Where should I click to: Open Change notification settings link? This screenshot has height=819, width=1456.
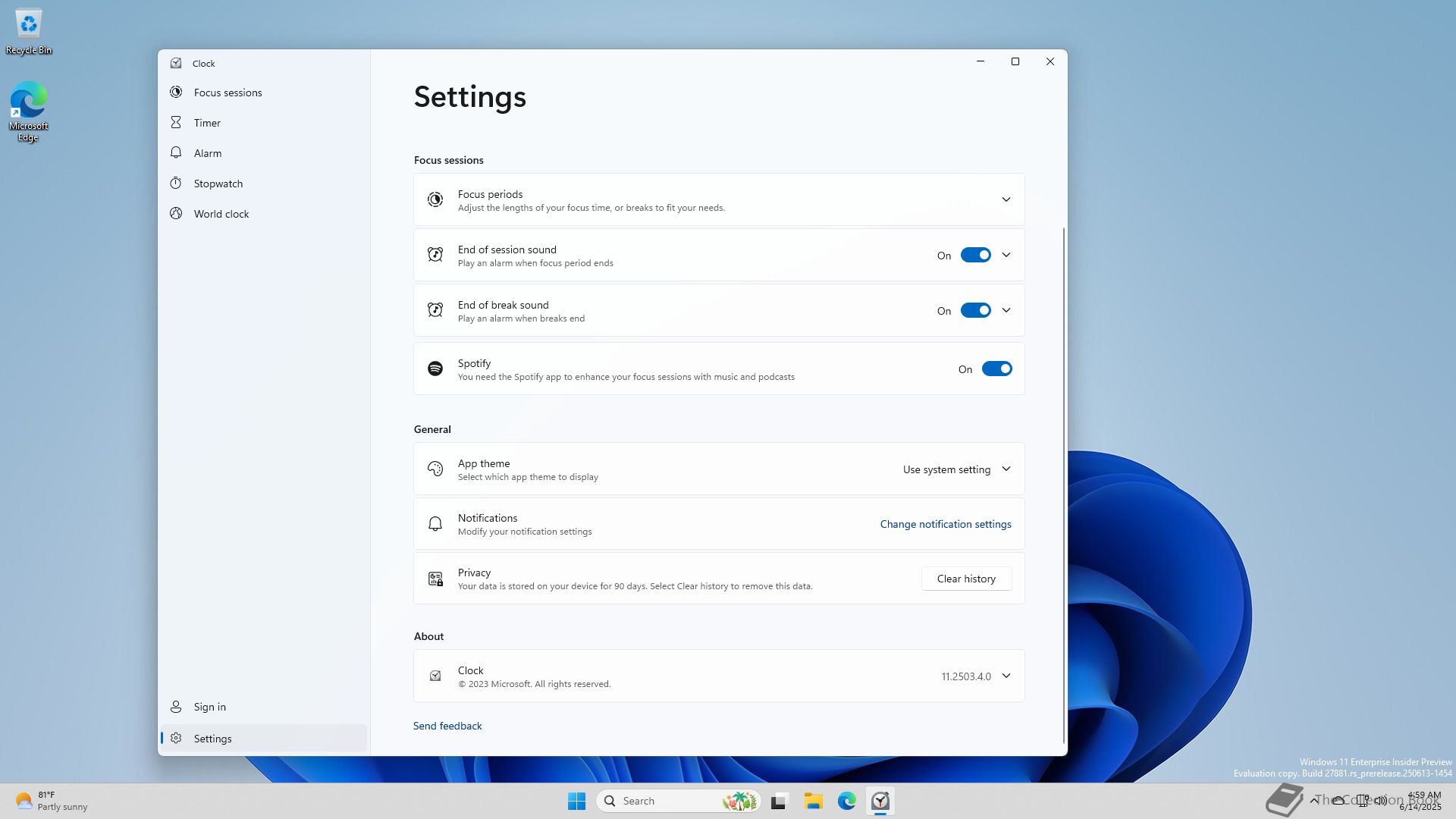(945, 524)
